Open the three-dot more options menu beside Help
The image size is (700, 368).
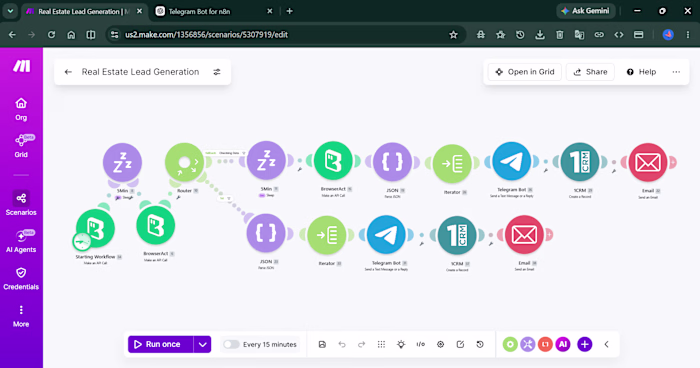point(676,72)
